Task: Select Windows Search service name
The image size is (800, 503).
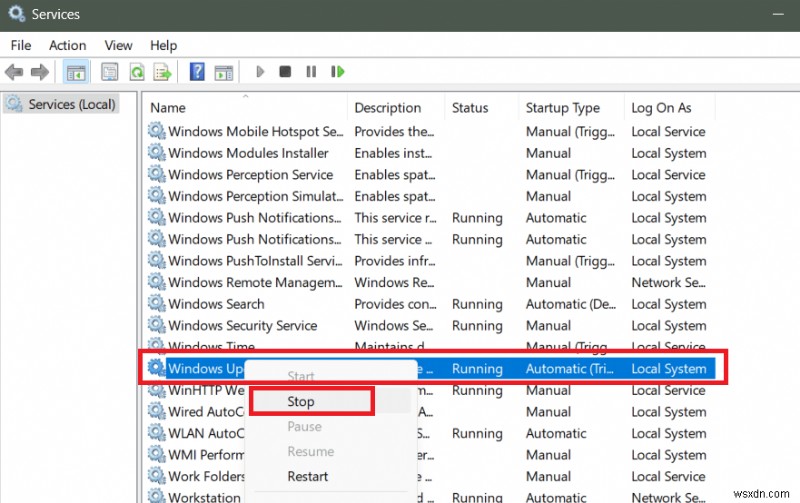Action: pyautogui.click(x=216, y=304)
